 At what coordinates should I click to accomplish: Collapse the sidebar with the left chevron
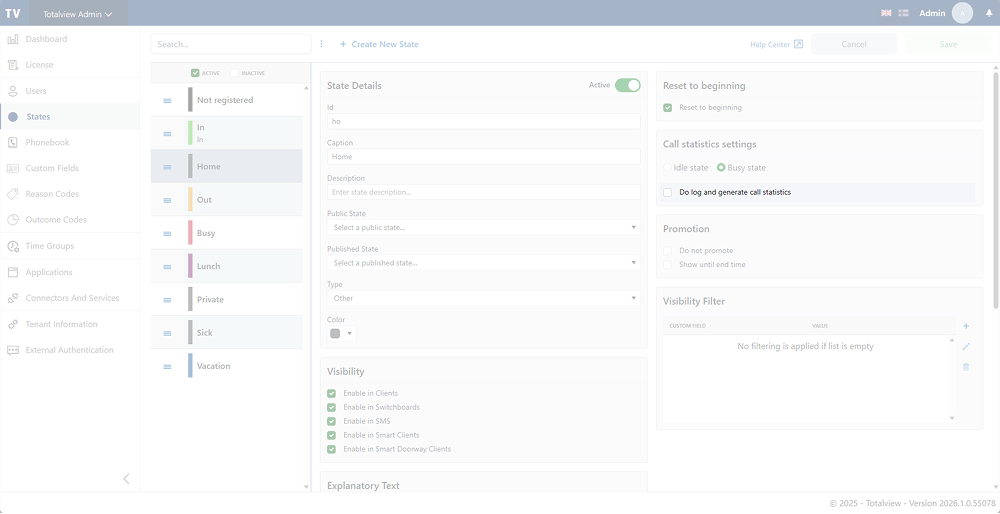coord(126,479)
